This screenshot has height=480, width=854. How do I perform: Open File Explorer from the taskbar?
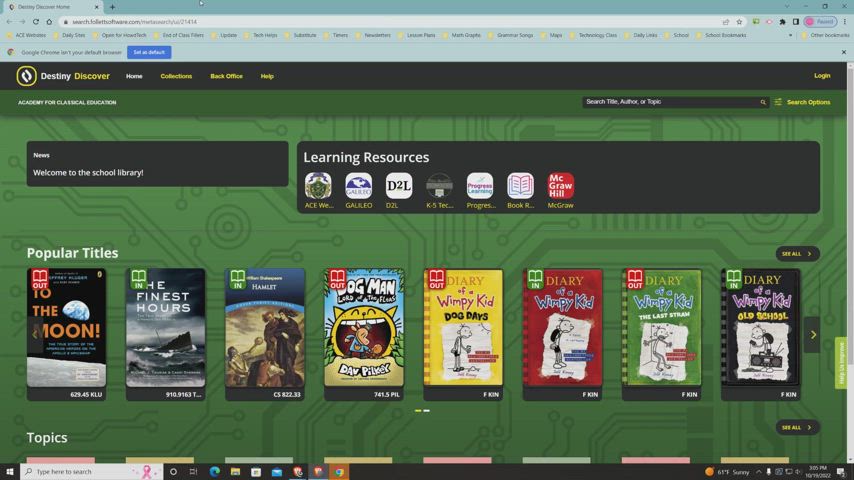click(x=235, y=471)
